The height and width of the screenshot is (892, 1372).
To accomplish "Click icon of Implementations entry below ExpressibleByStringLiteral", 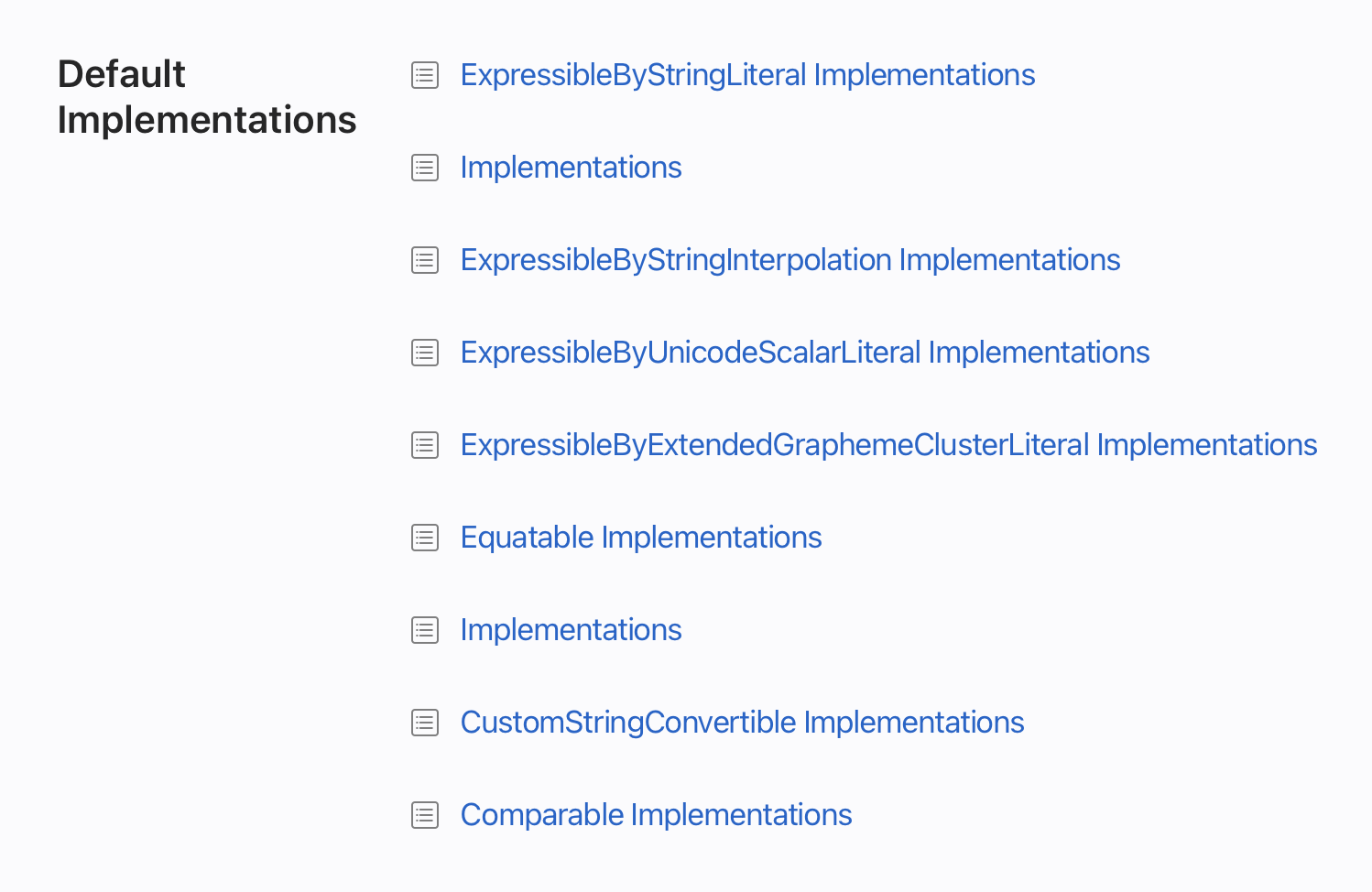I will 425,168.
